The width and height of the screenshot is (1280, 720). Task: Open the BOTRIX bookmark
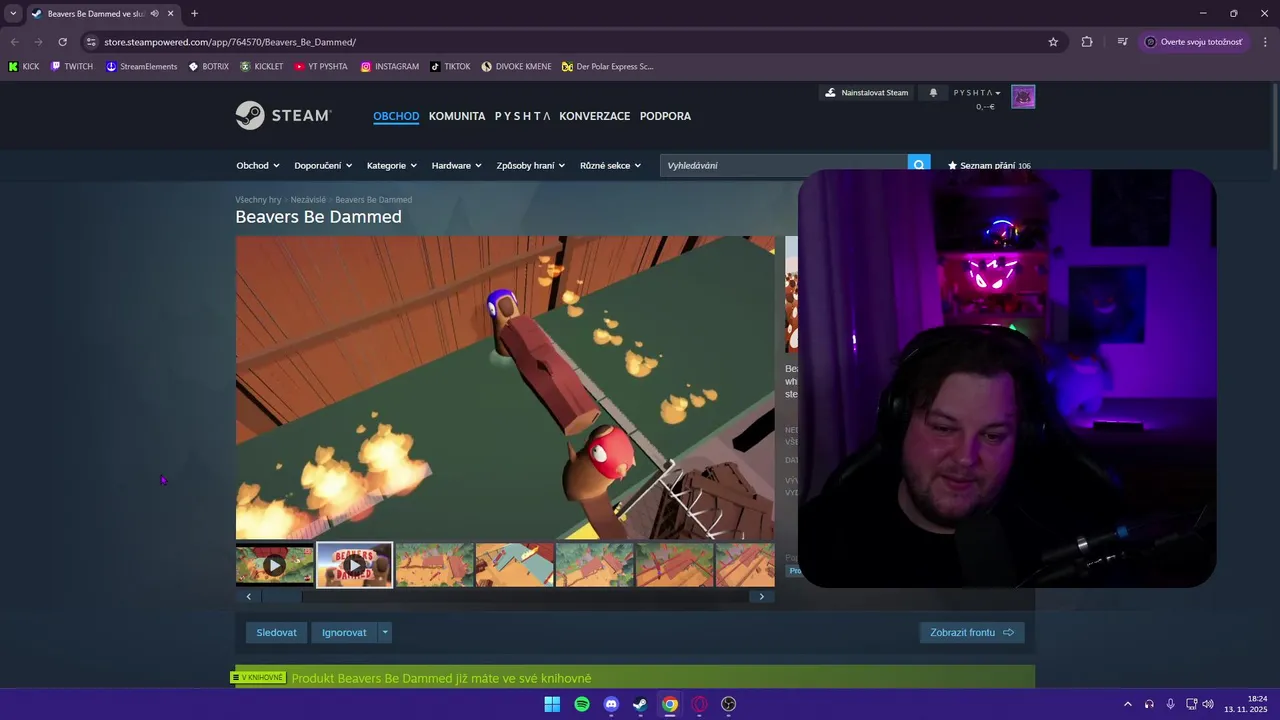click(208, 67)
